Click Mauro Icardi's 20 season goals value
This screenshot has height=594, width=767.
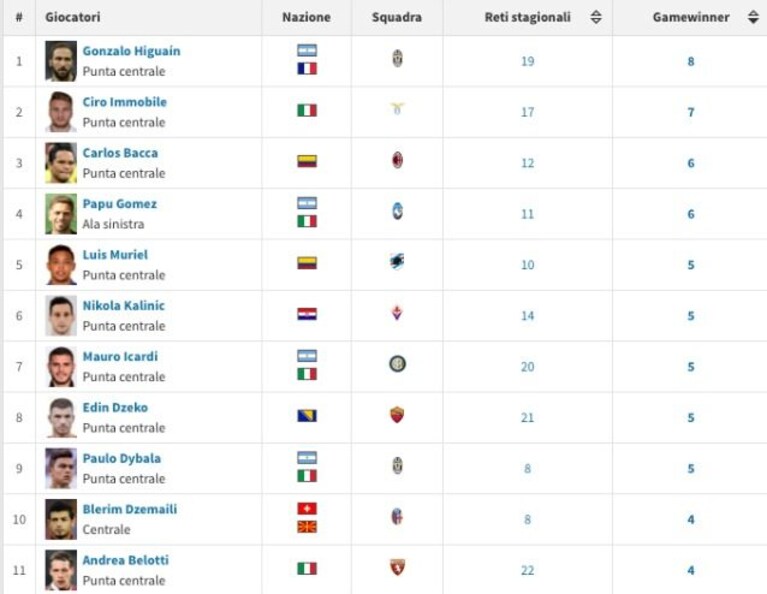[527, 366]
